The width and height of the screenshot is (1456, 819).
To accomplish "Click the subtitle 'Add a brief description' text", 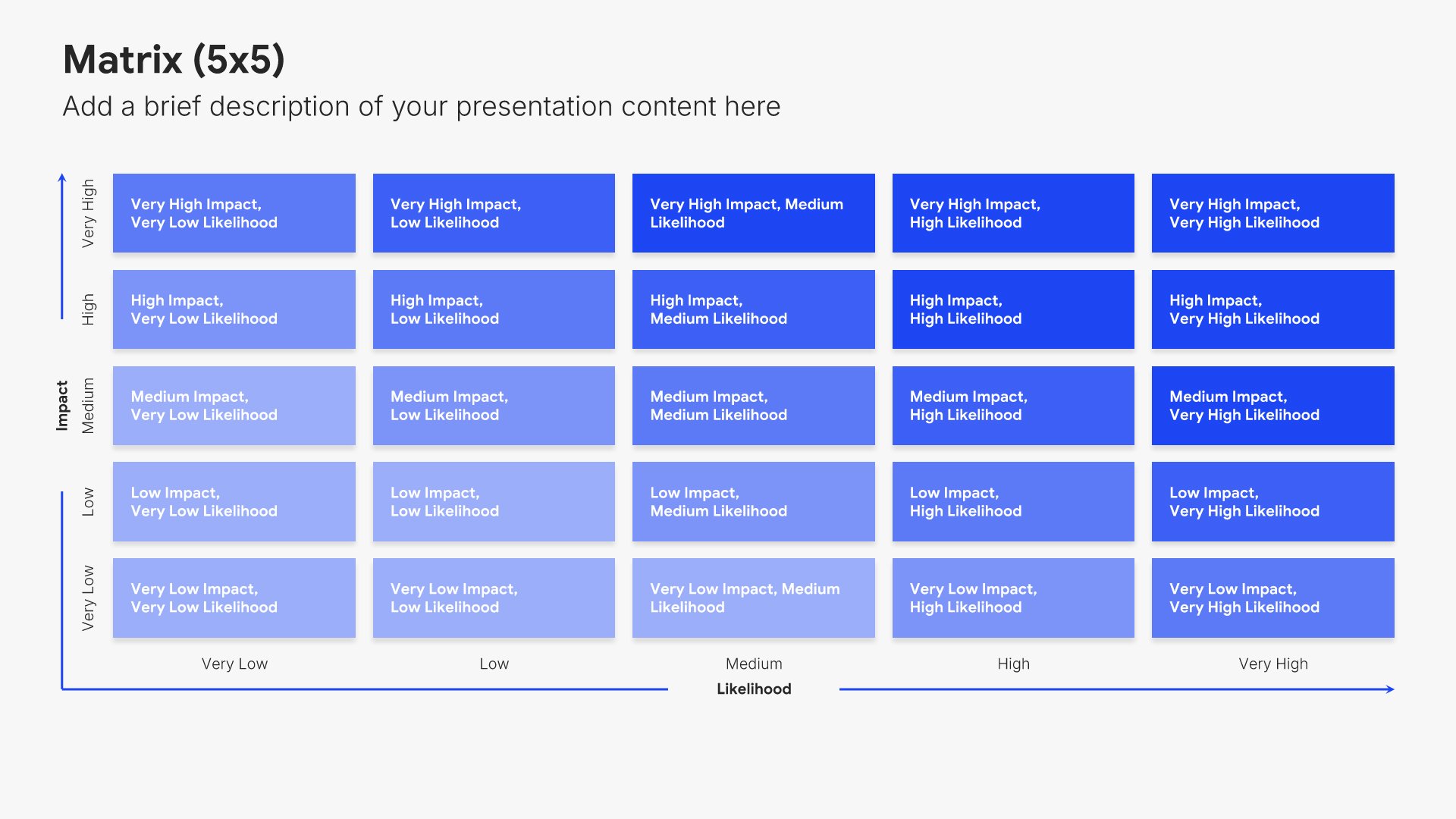I will tap(421, 107).
